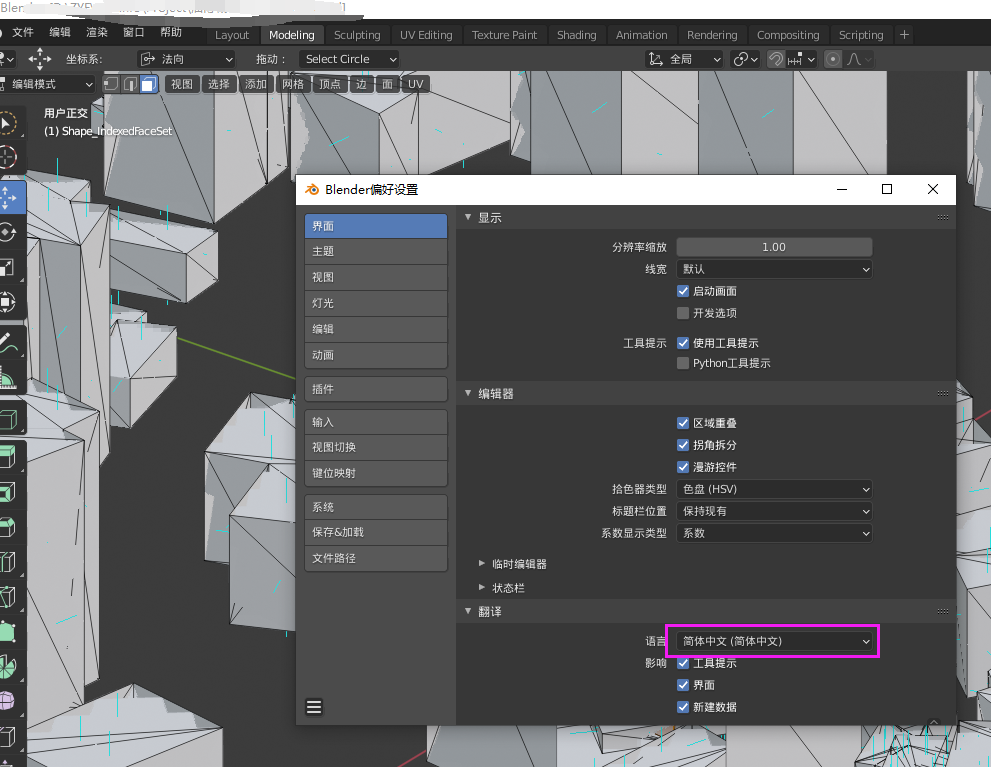Open the 编辑模式 mode dropdown
The height and width of the screenshot is (767, 991).
(x=47, y=84)
